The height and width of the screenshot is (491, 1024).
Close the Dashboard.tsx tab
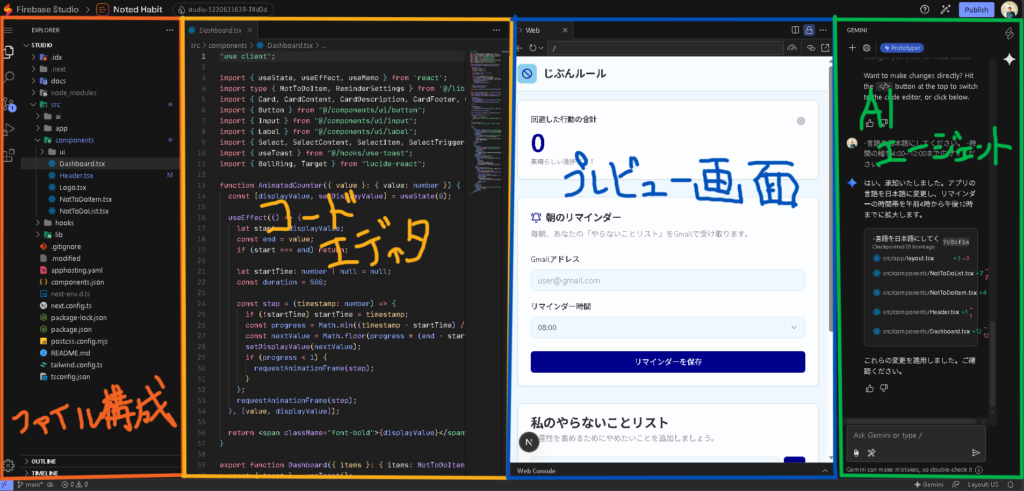pyautogui.click(x=249, y=30)
